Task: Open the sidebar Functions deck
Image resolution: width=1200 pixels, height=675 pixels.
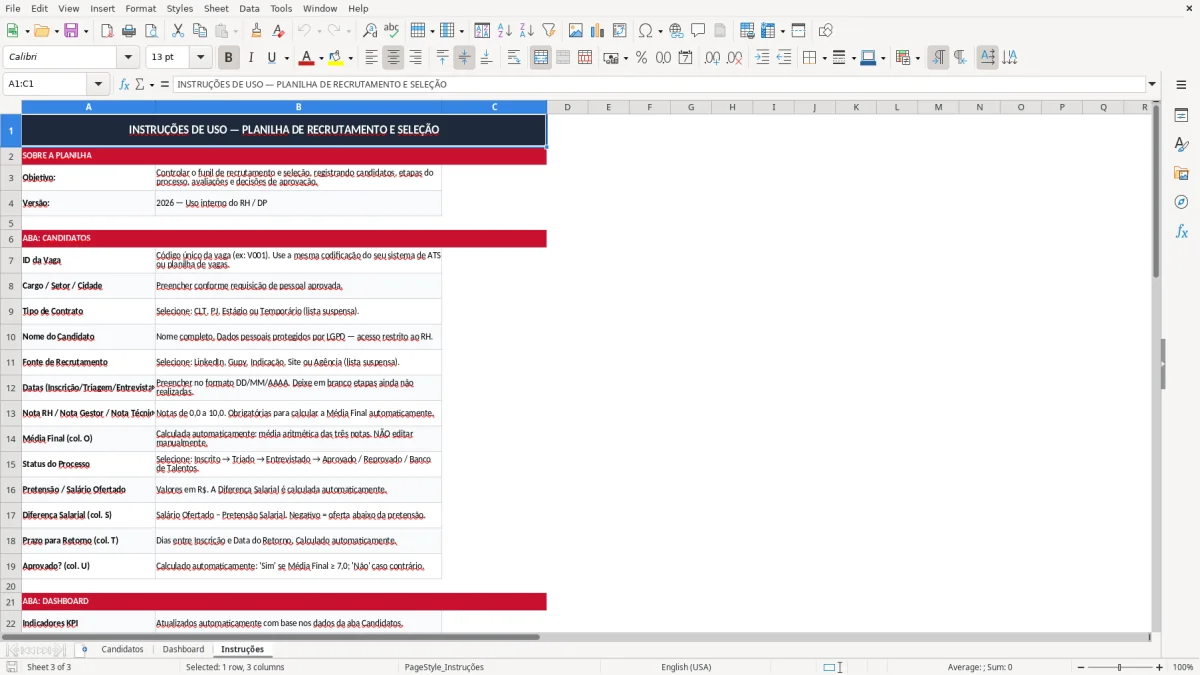Action: coord(1181,232)
